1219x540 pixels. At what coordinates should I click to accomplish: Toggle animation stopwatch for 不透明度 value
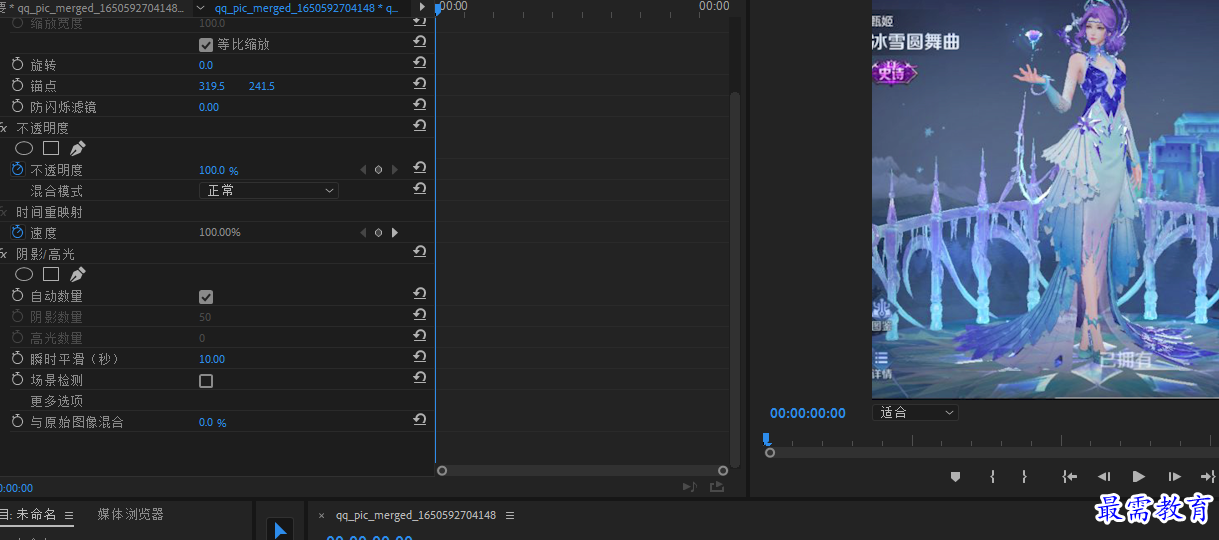tap(17, 170)
